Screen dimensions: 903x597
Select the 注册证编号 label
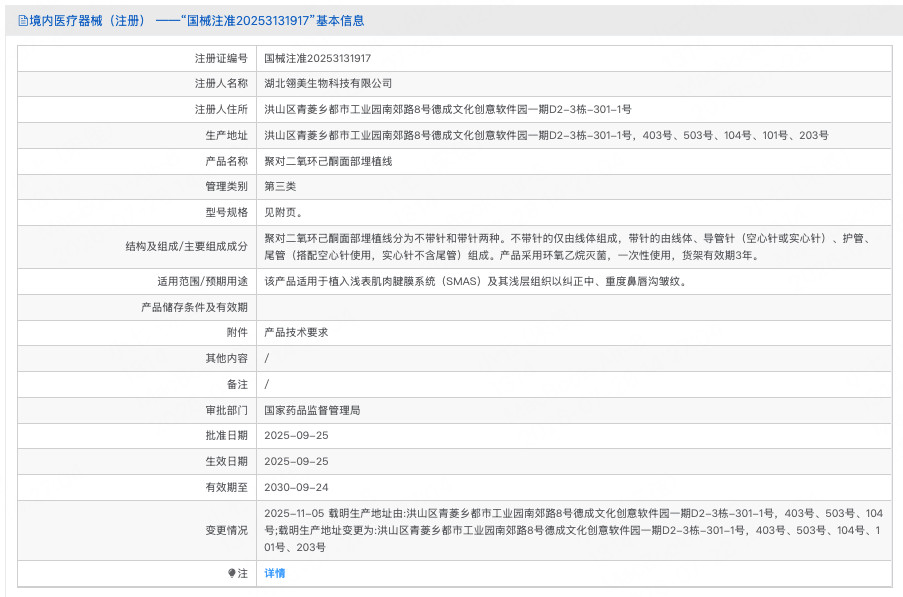(x=221, y=59)
